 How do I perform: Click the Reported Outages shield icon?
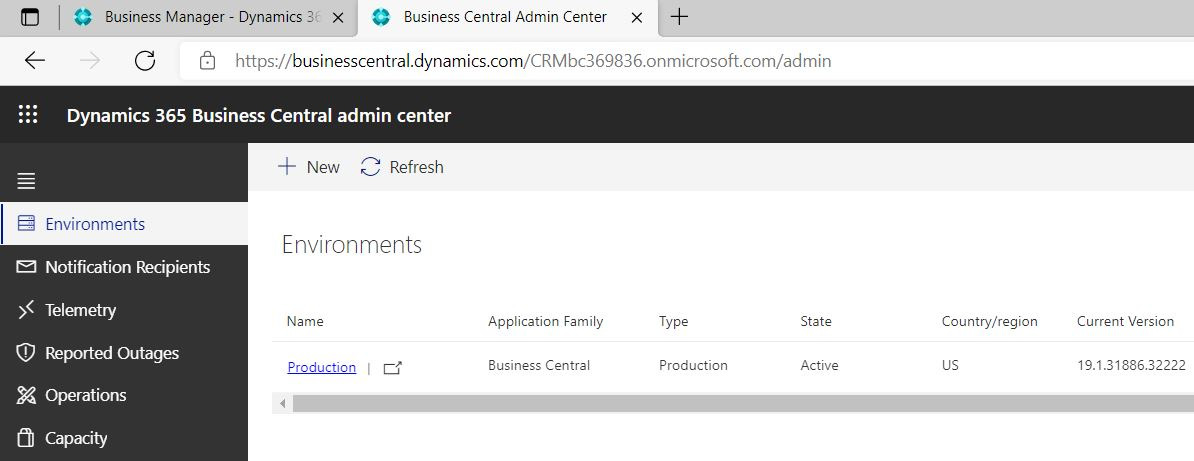coord(26,353)
